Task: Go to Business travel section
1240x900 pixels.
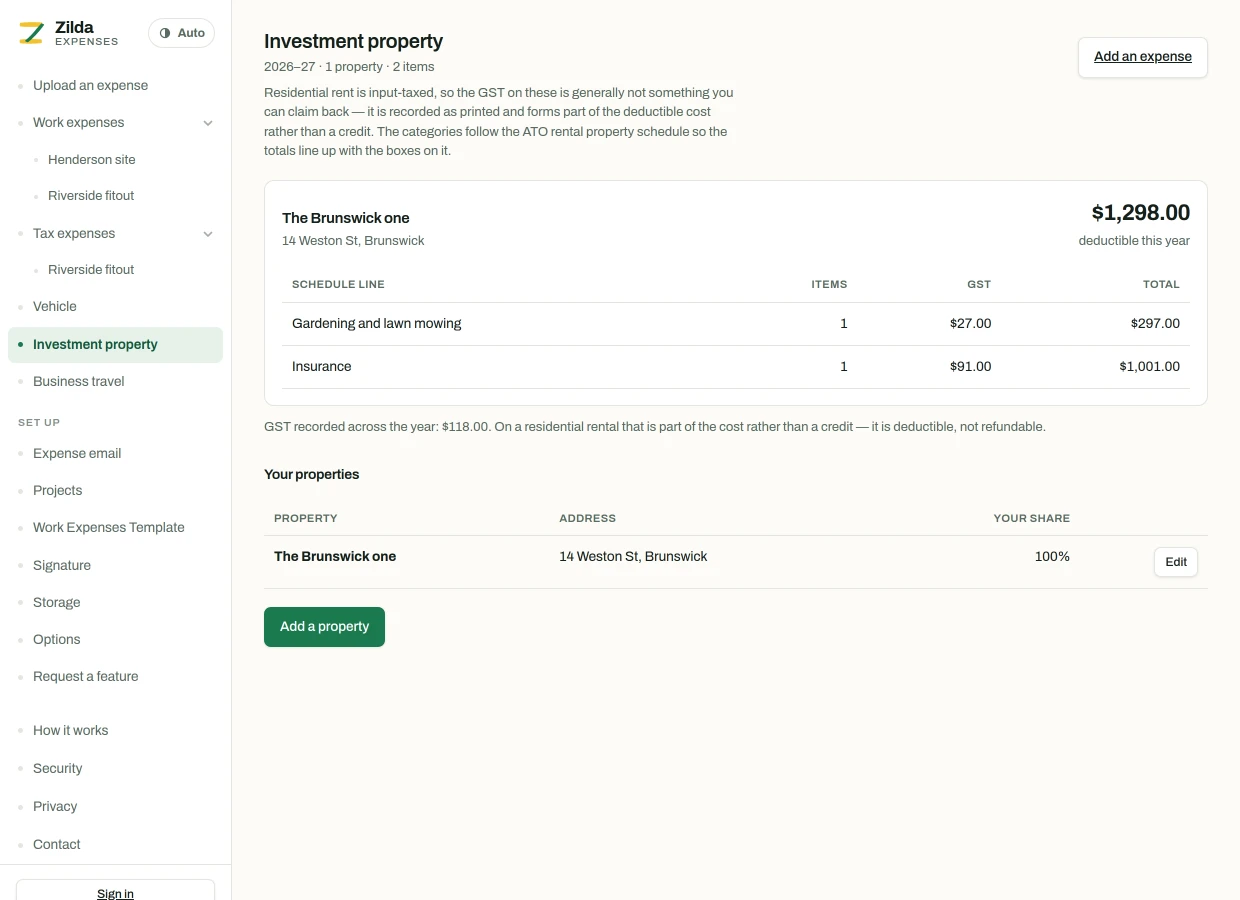Action: coord(78,381)
